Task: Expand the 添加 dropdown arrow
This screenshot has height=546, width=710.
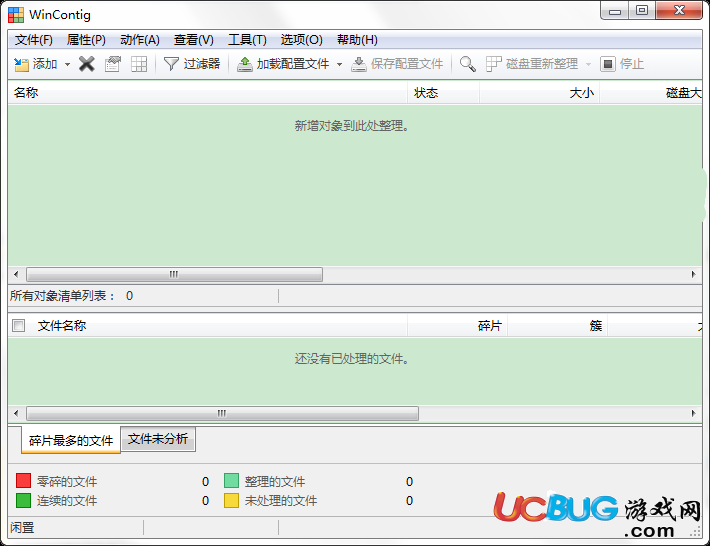Action: [x=67, y=64]
